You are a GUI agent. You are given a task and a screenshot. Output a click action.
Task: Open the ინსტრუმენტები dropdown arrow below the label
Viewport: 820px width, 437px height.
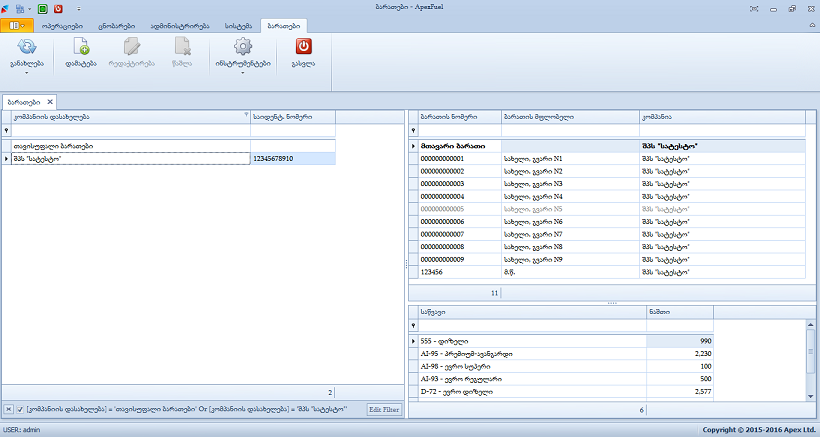tap(243, 73)
